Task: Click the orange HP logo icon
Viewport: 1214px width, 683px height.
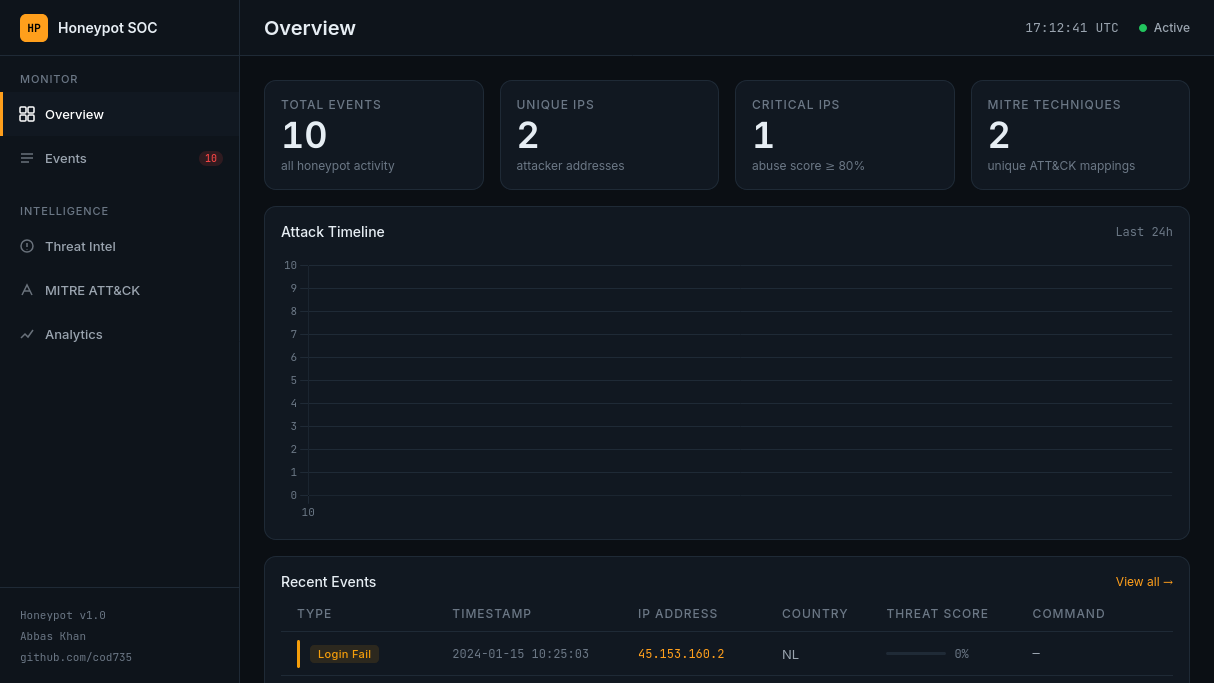Action: click(x=34, y=28)
